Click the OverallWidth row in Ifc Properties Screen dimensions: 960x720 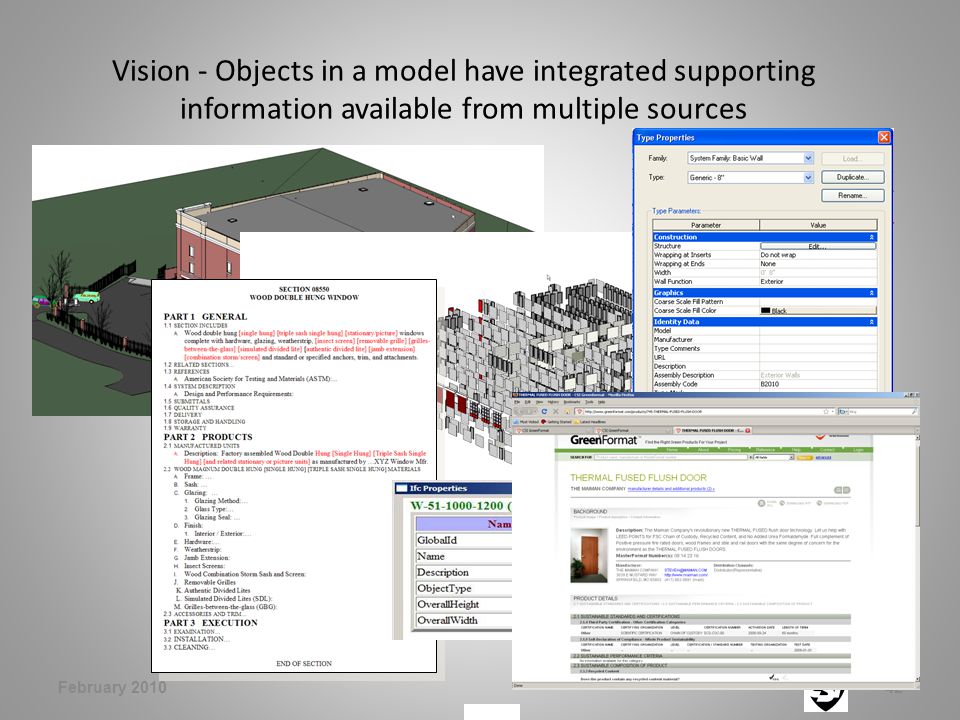pos(463,620)
